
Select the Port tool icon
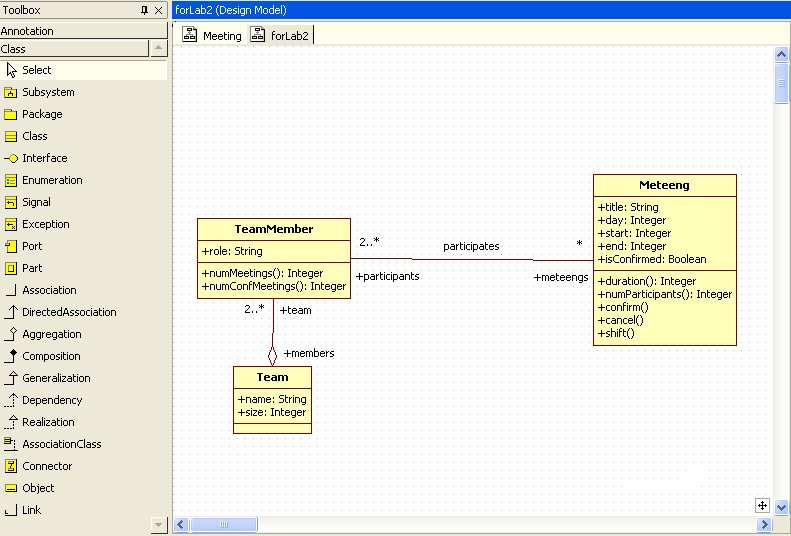point(11,247)
